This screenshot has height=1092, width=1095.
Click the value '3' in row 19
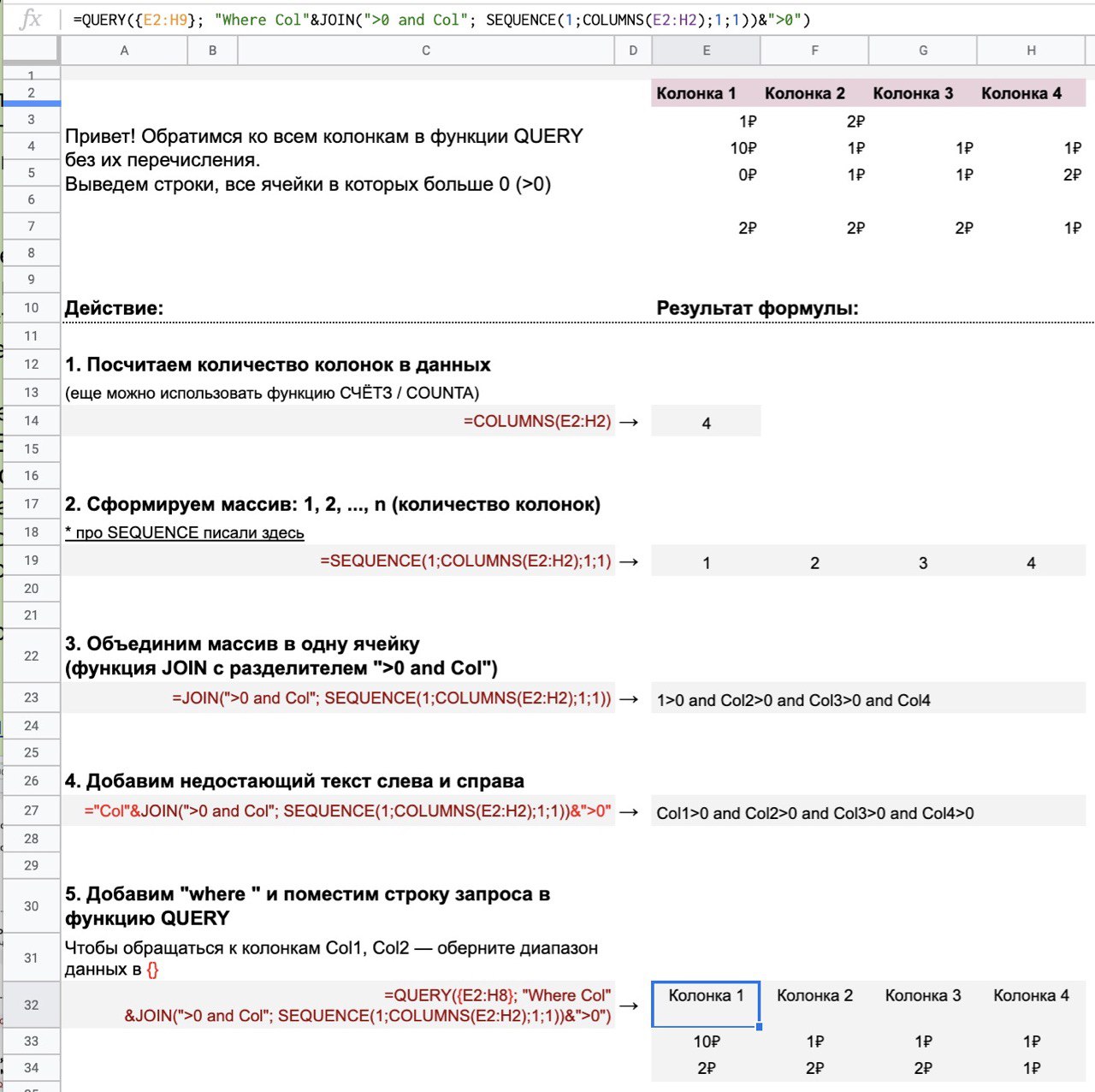coord(923,562)
